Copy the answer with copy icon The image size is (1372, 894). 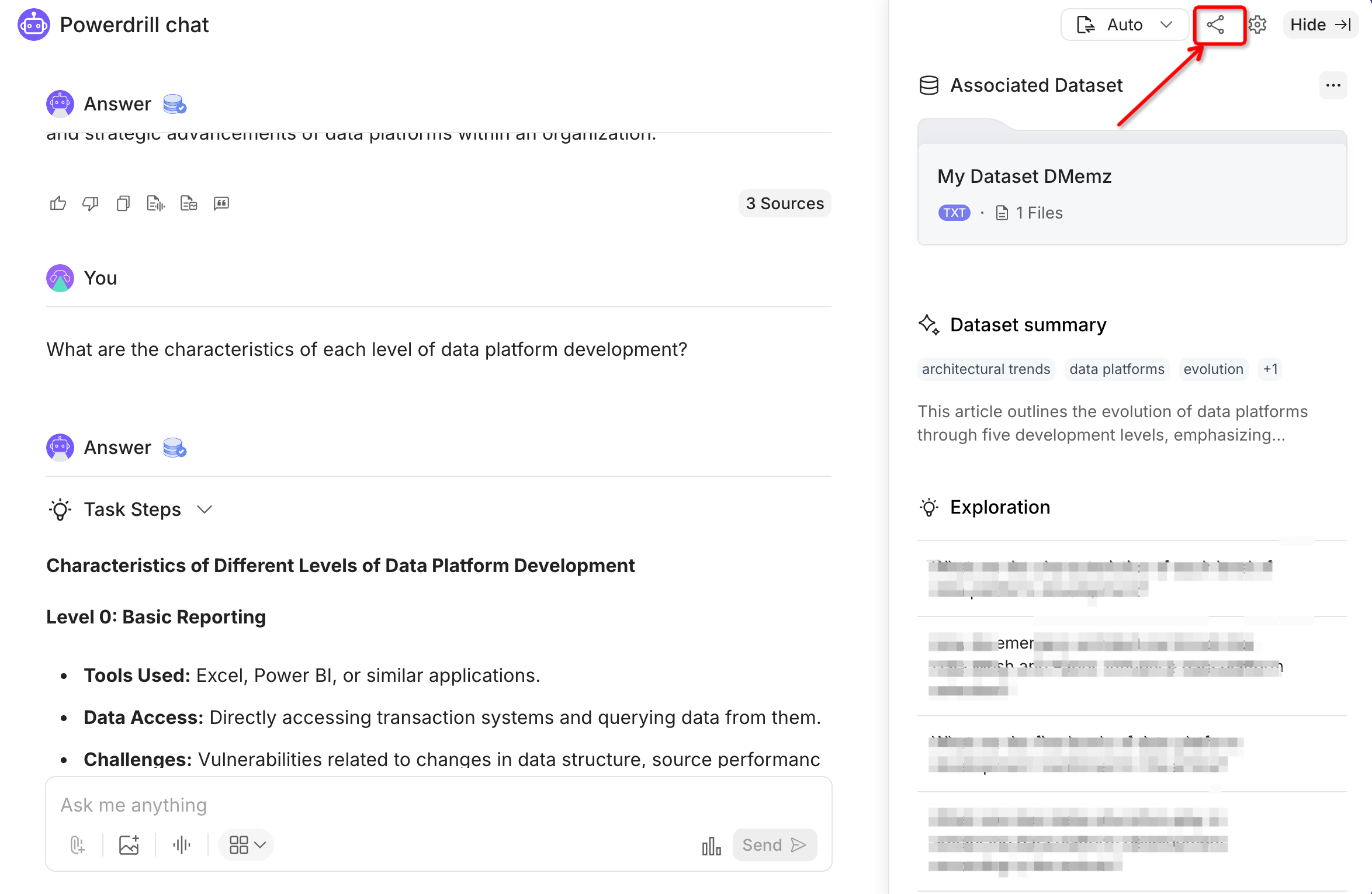123,203
